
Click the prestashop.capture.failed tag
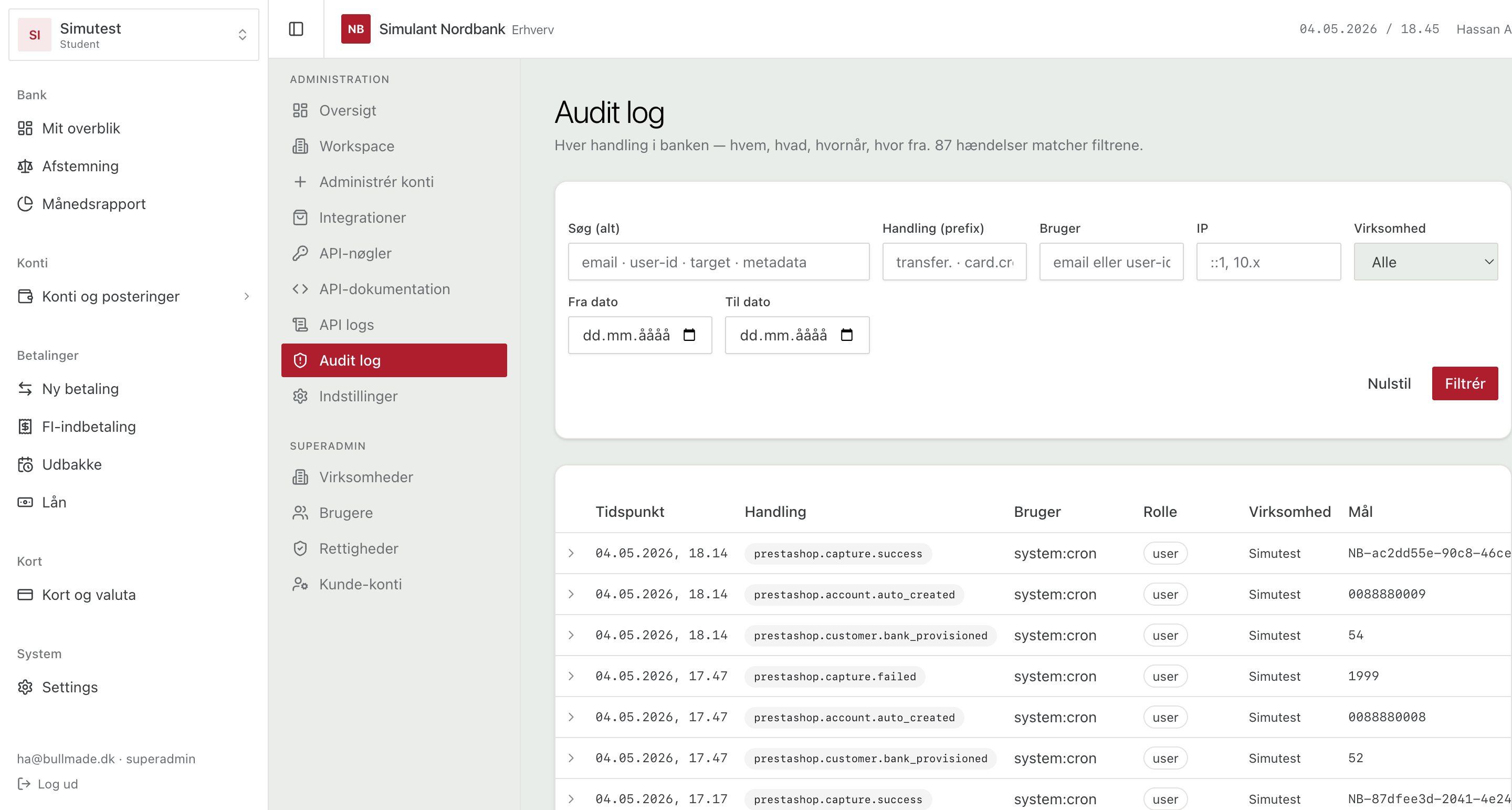[835, 676]
